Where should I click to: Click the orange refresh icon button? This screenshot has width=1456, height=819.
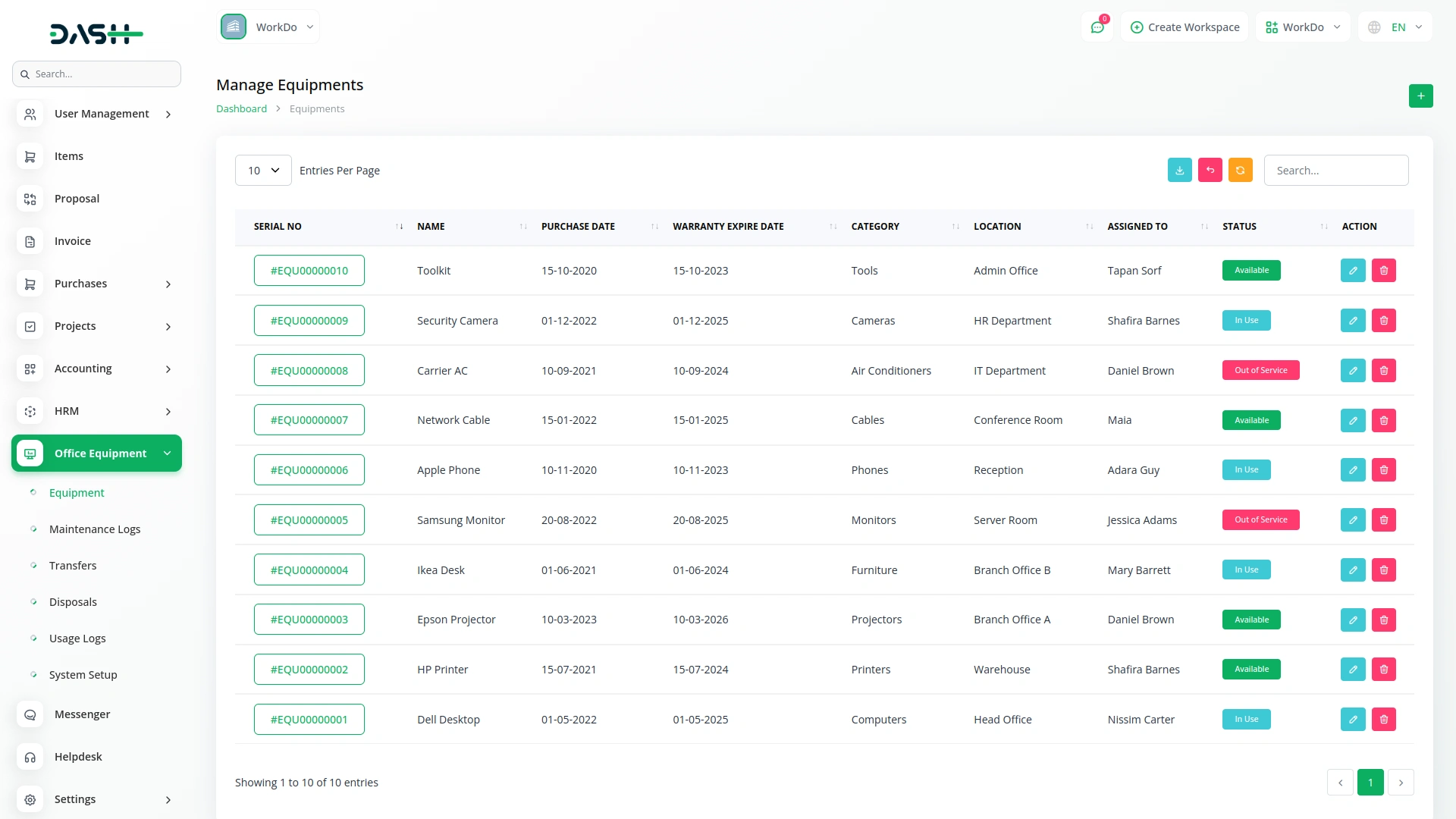point(1240,171)
